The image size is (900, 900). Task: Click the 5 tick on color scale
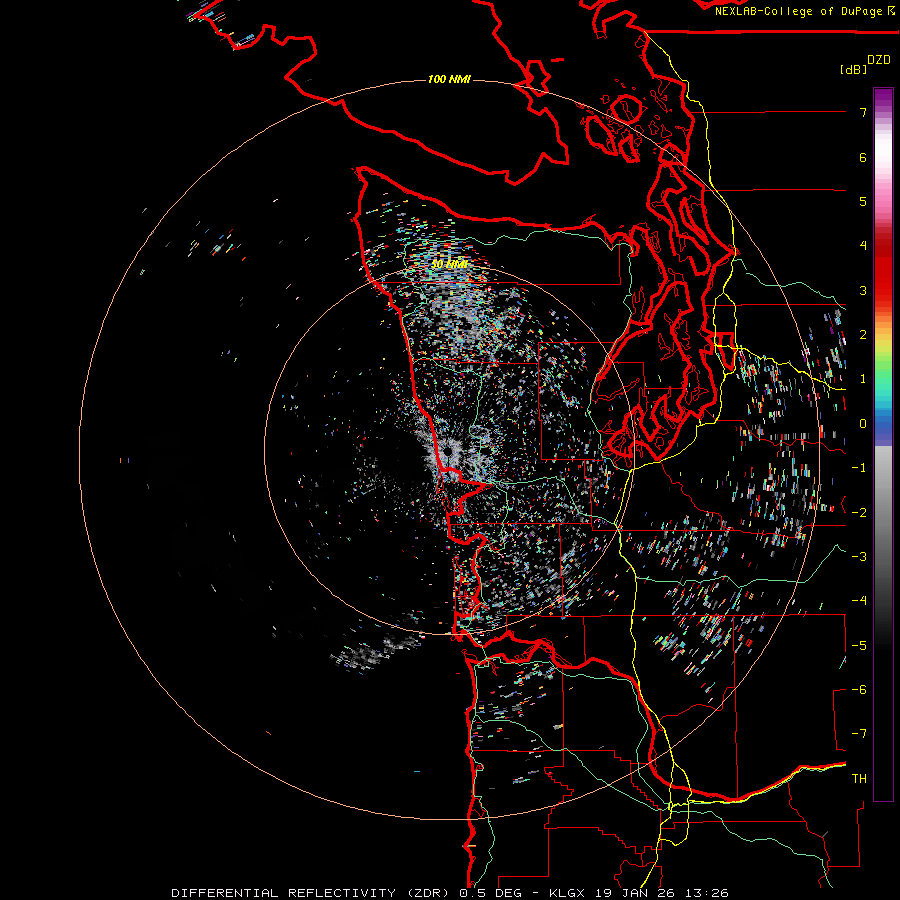click(x=863, y=201)
